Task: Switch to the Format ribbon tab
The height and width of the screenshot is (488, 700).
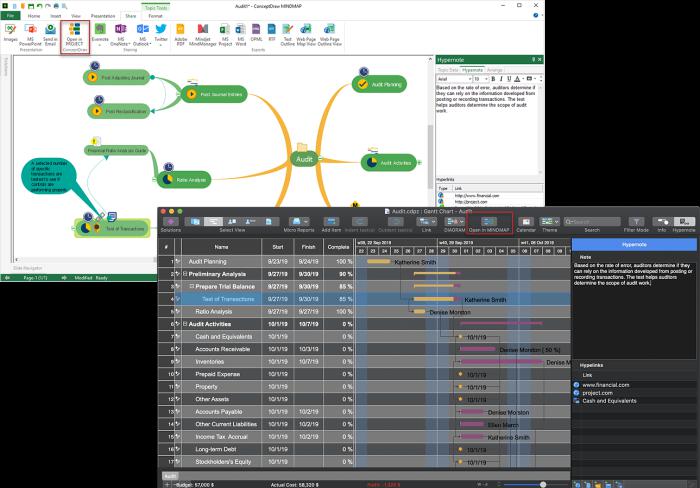Action: point(155,16)
